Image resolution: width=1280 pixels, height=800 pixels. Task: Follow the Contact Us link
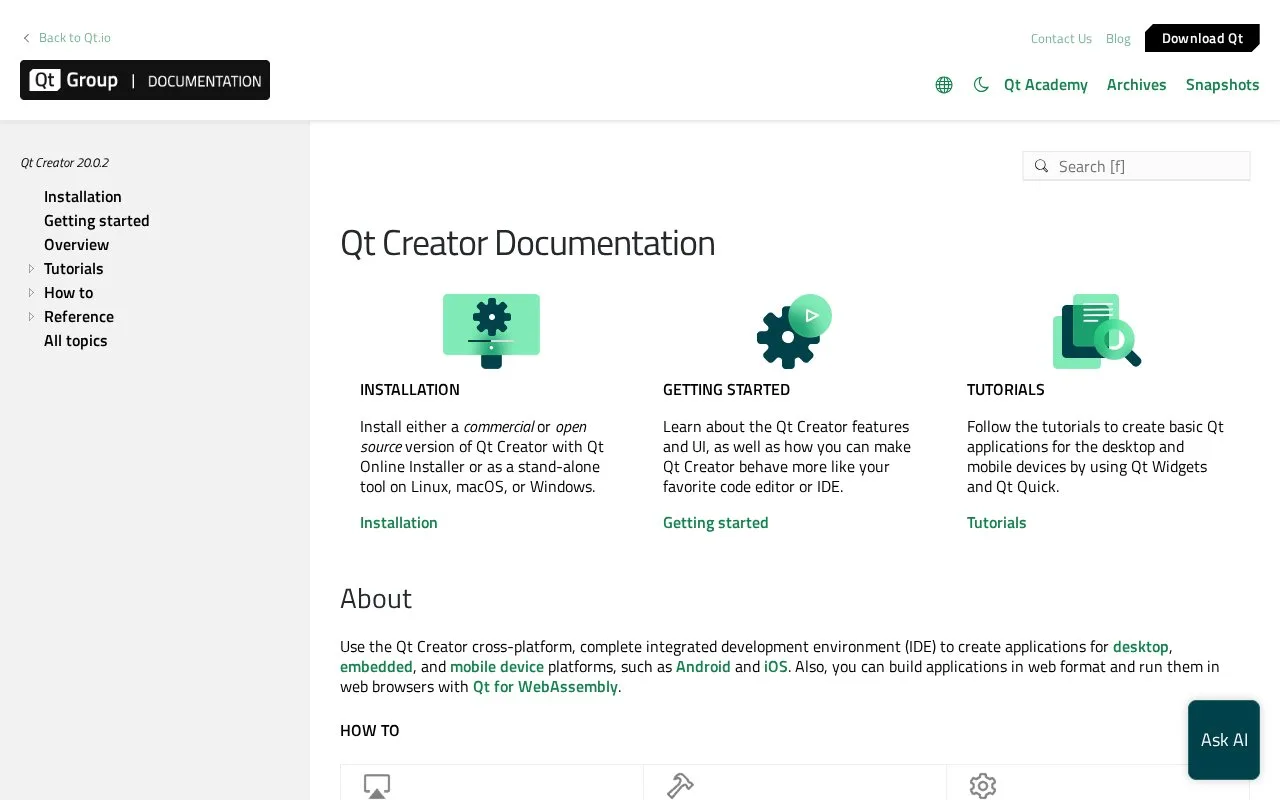click(1061, 39)
